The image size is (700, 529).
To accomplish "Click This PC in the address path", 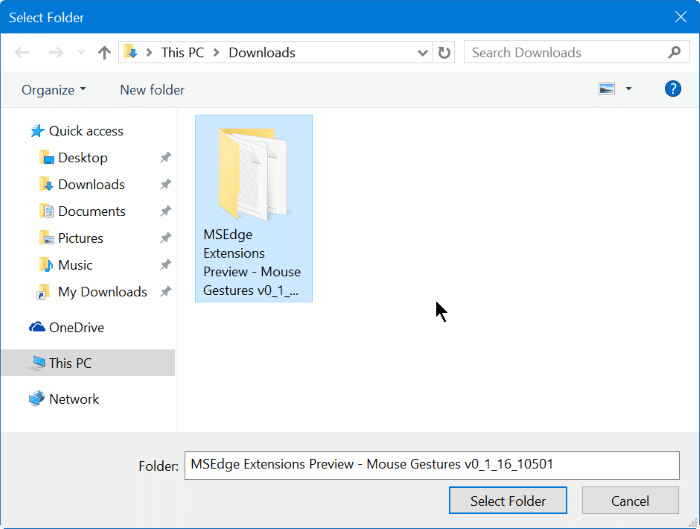I will 182,53.
